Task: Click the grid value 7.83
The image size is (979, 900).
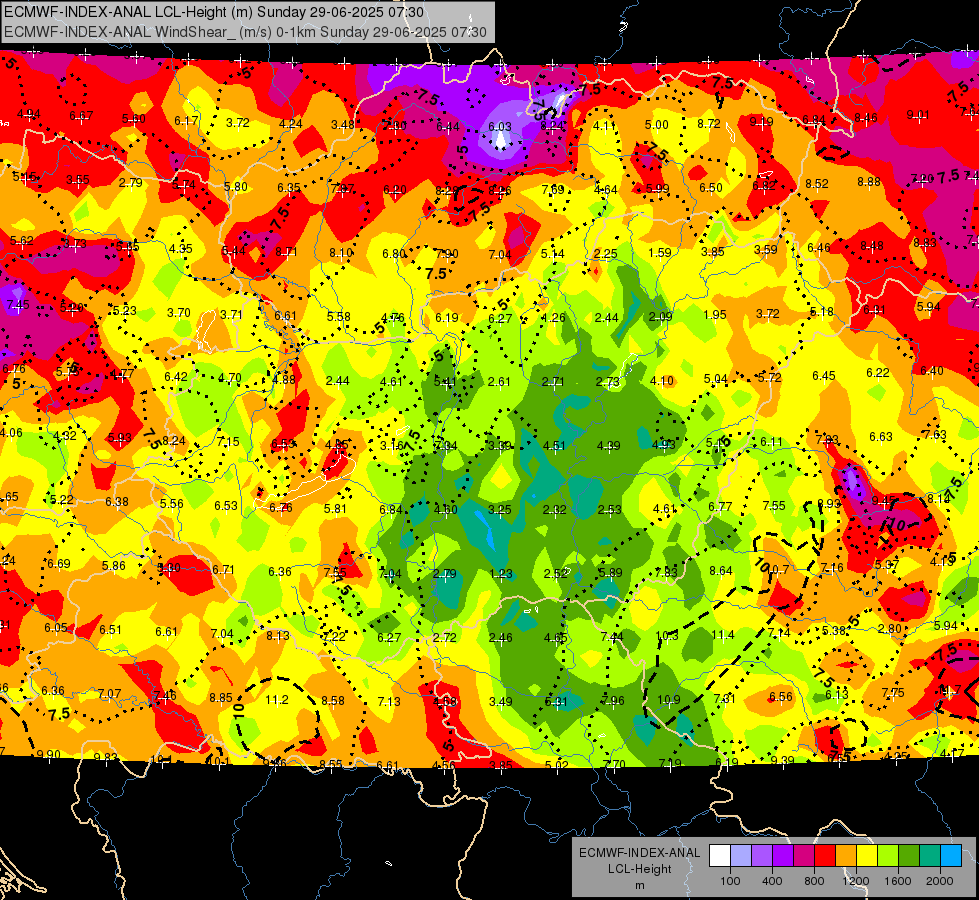Action: [x=666, y=572]
